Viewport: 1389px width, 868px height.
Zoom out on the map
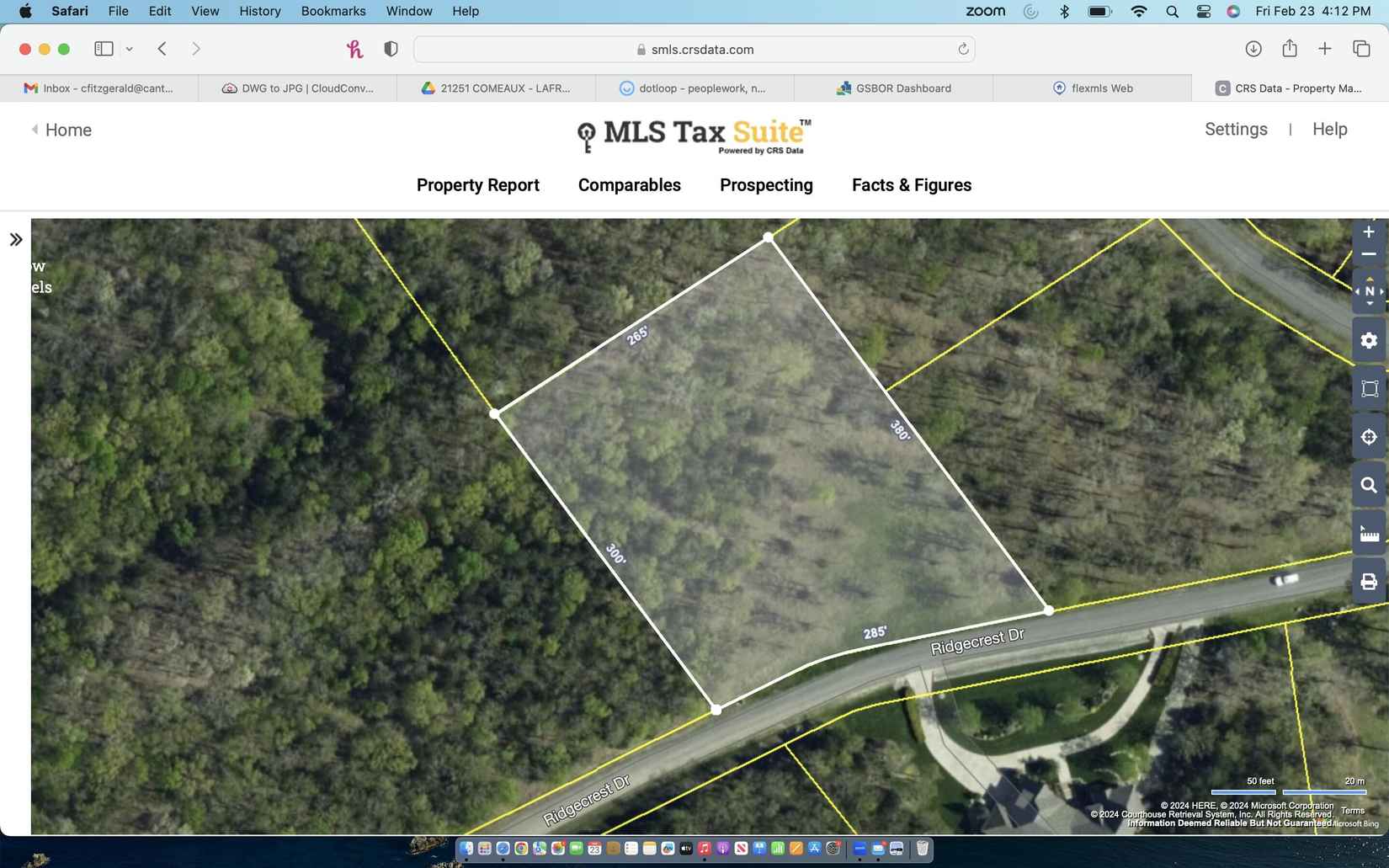(1369, 254)
